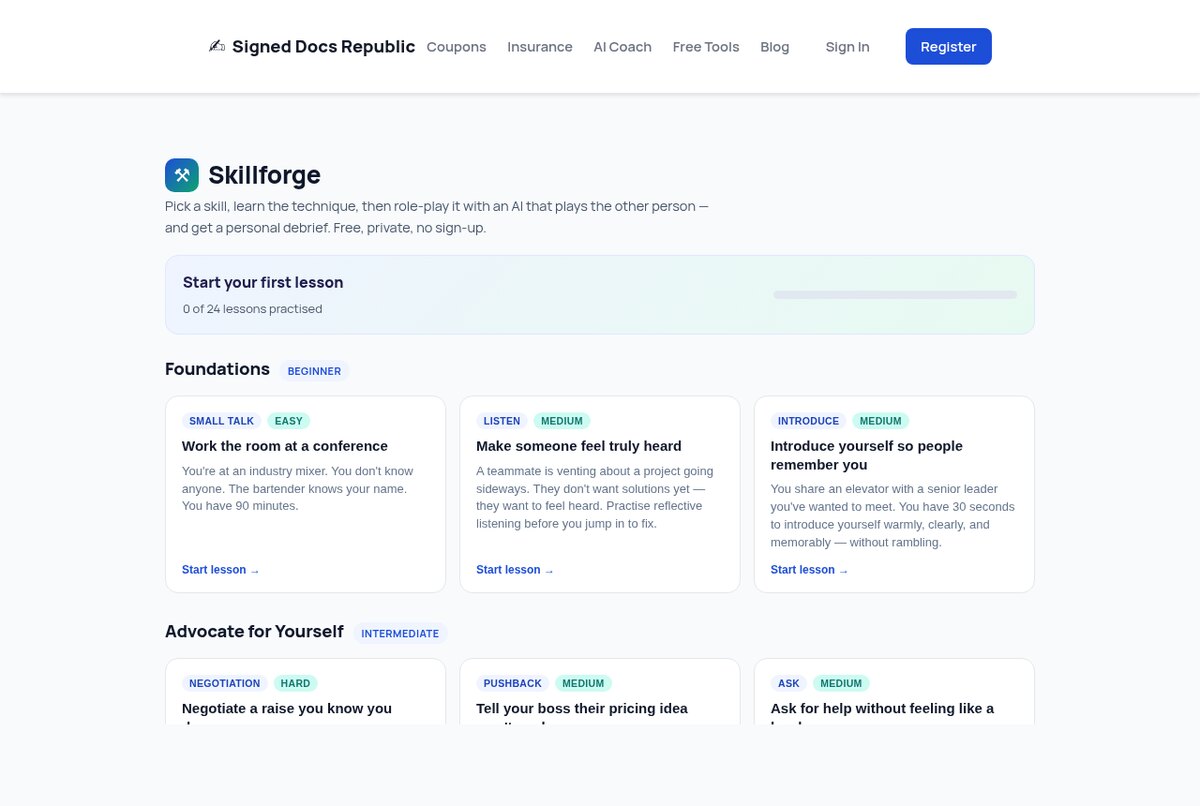1200x806 pixels.
Task: Click the HARD difficulty badge
Action: (295, 683)
